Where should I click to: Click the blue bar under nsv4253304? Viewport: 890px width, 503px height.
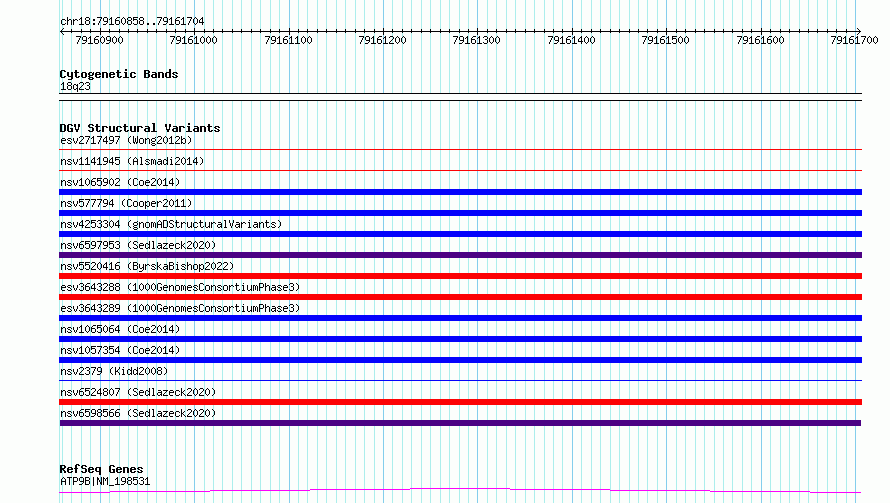(460, 234)
